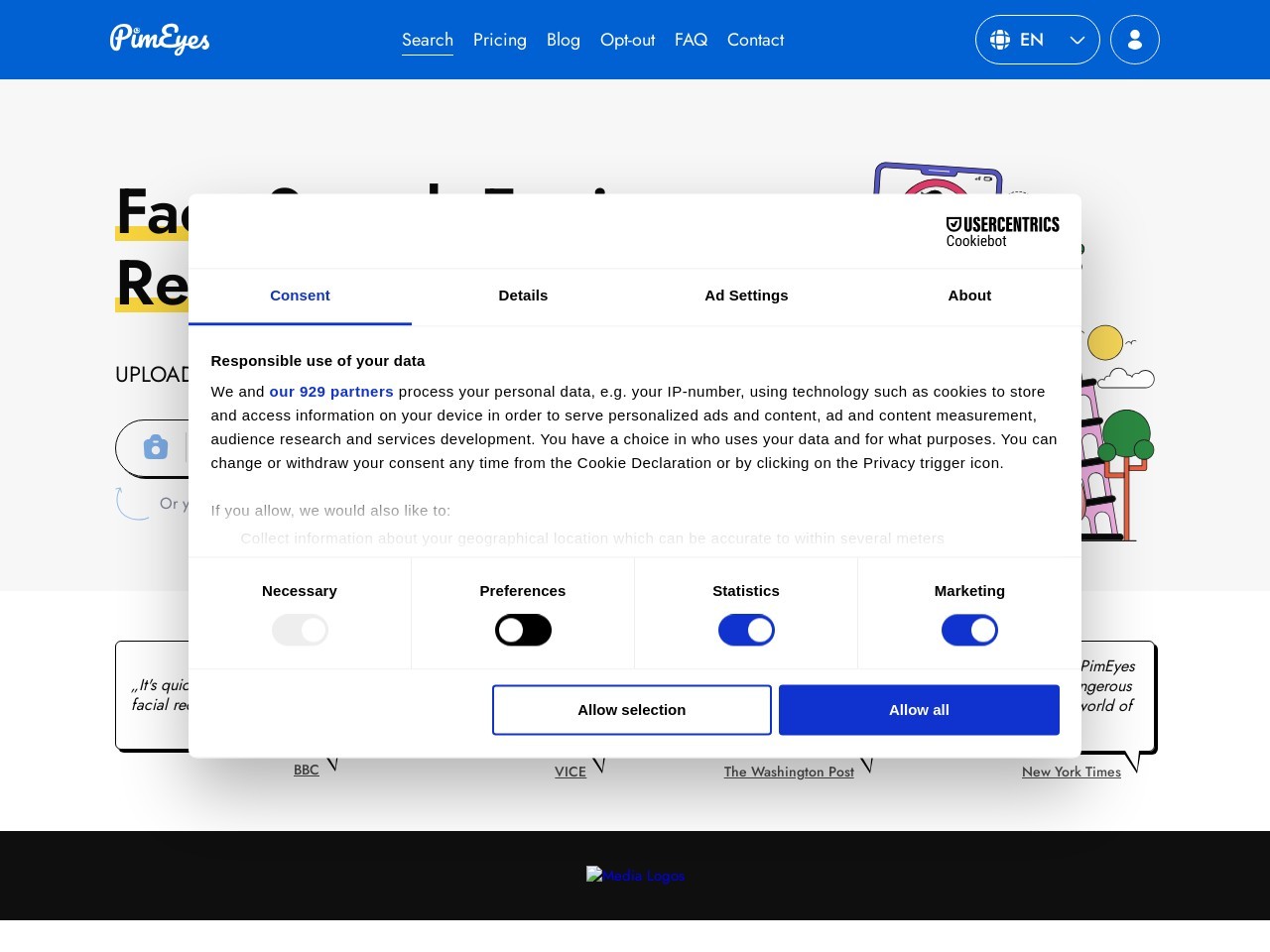
Task: Click the Necessary category label
Action: pos(300,591)
